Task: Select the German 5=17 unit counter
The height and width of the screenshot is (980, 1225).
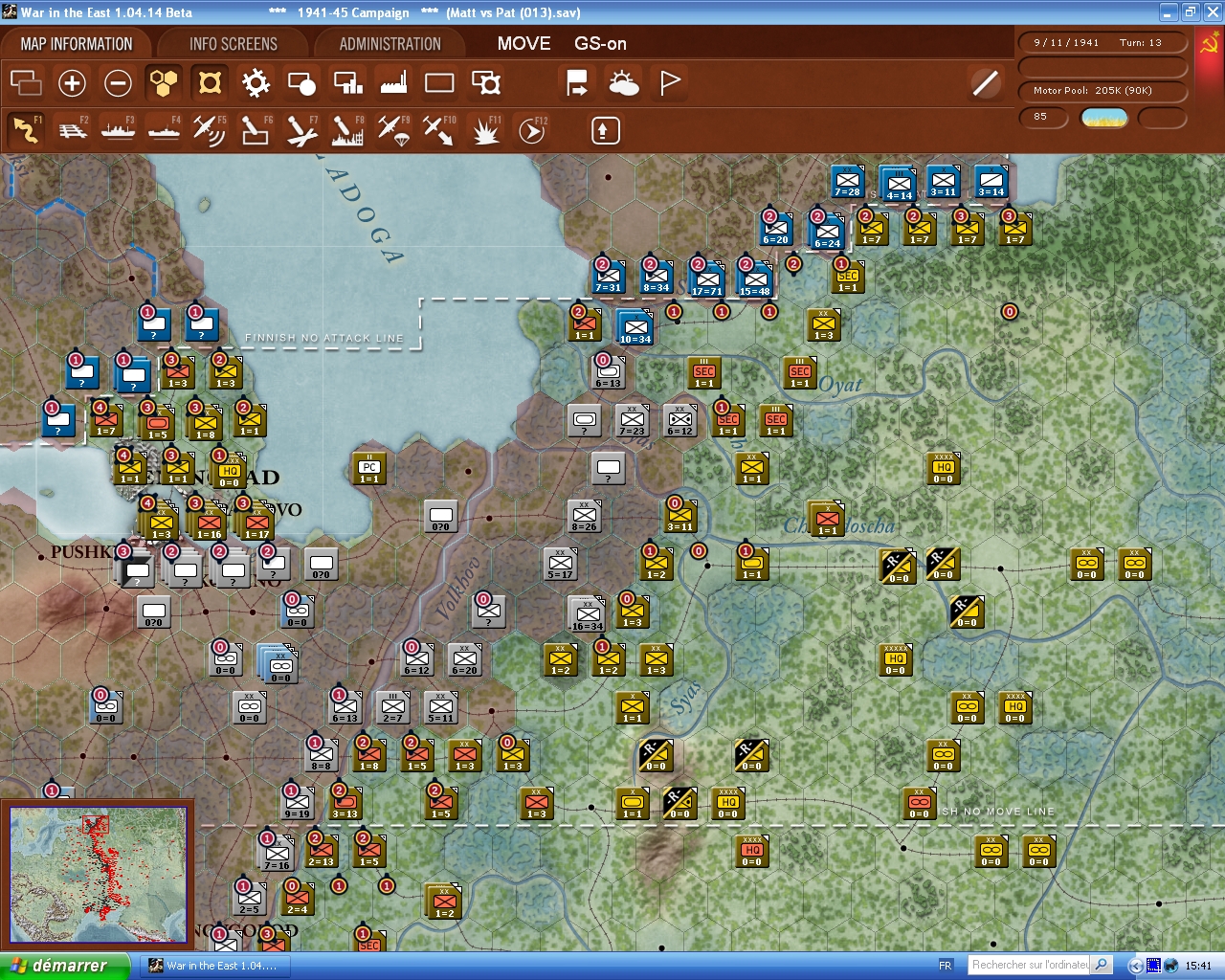Action: pos(561,564)
